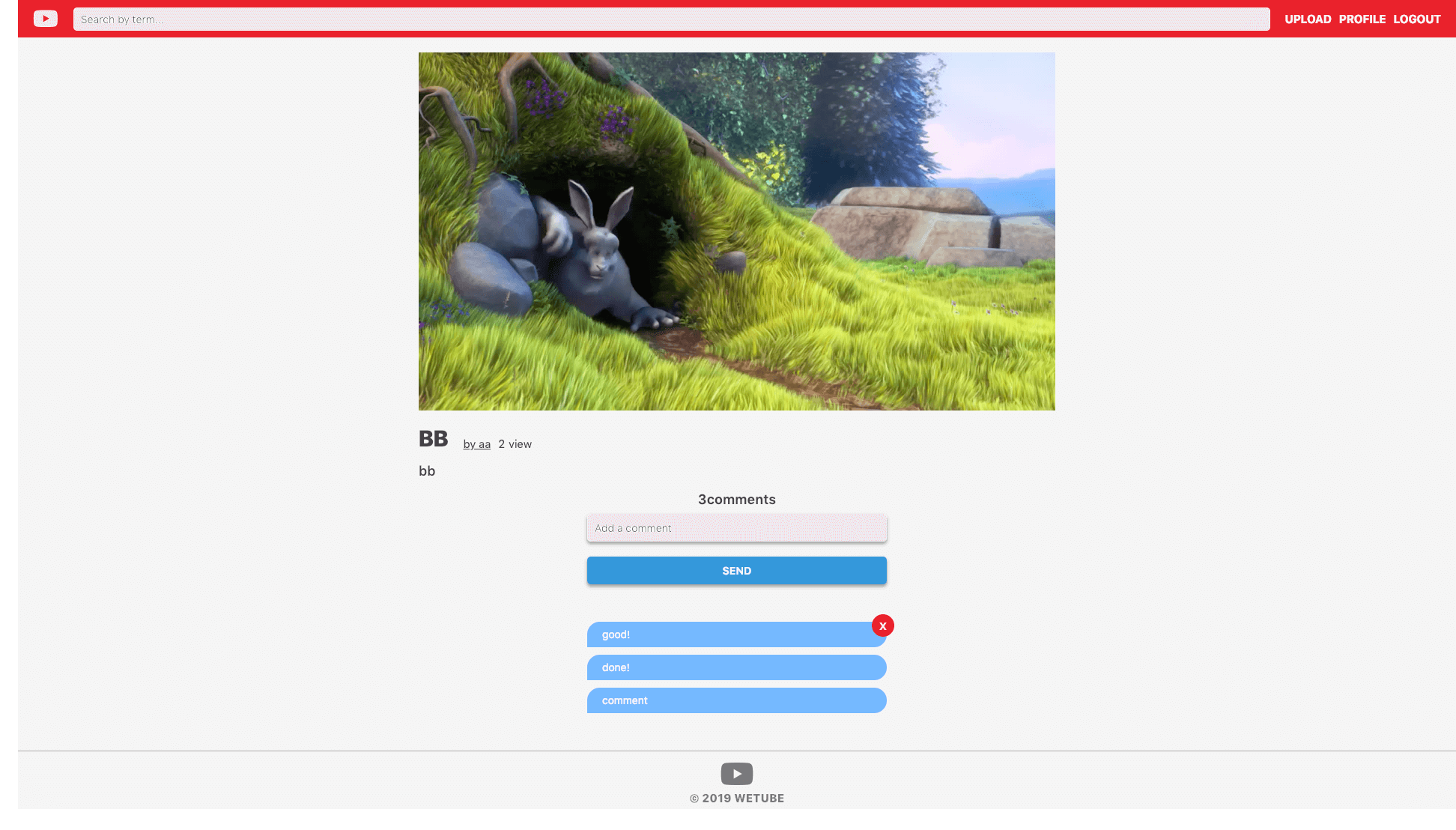Click the "bb" video description text

pyautogui.click(x=427, y=471)
